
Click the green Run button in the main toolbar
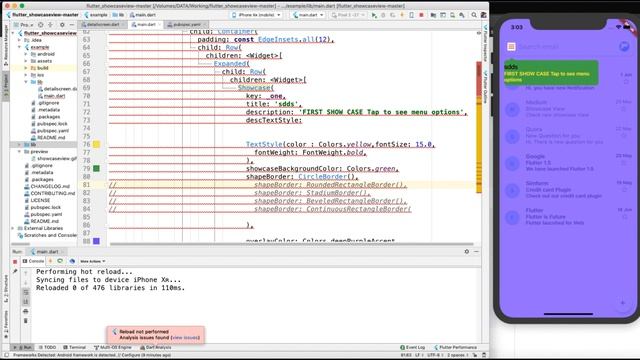click(x=374, y=15)
